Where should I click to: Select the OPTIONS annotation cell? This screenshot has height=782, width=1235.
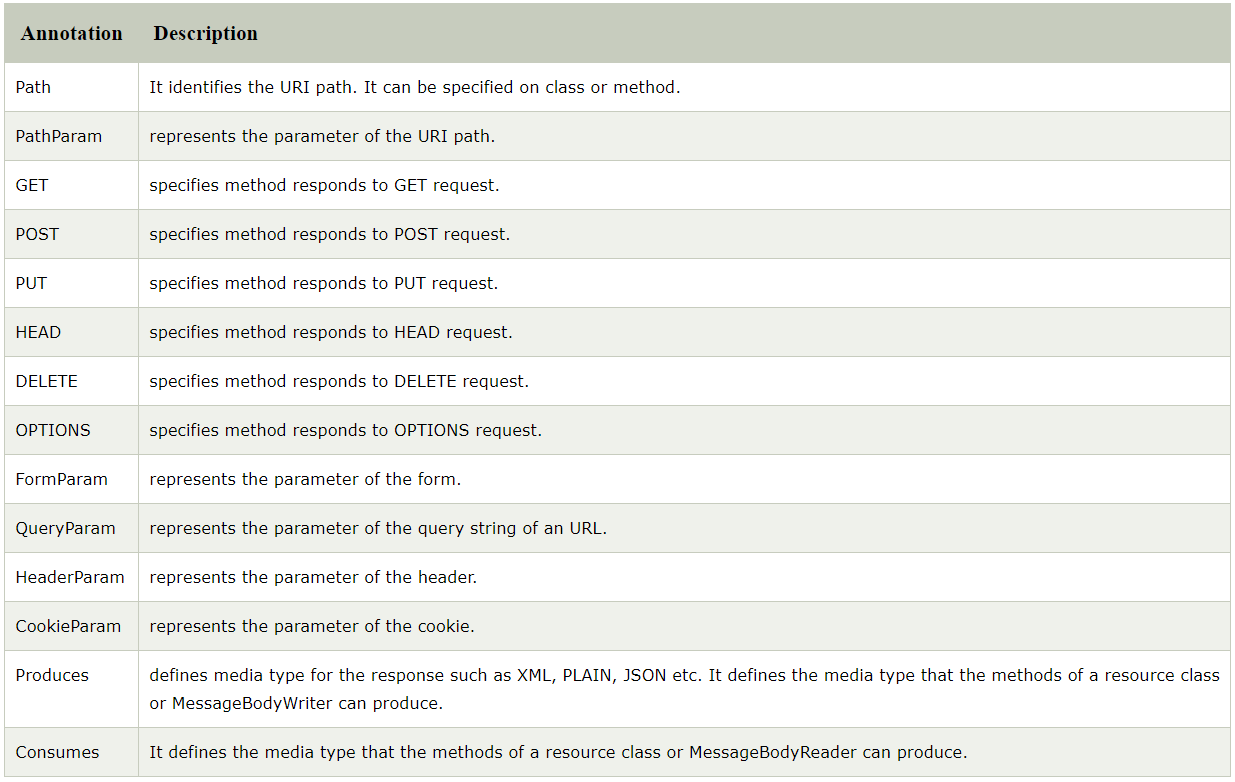[x=53, y=430]
